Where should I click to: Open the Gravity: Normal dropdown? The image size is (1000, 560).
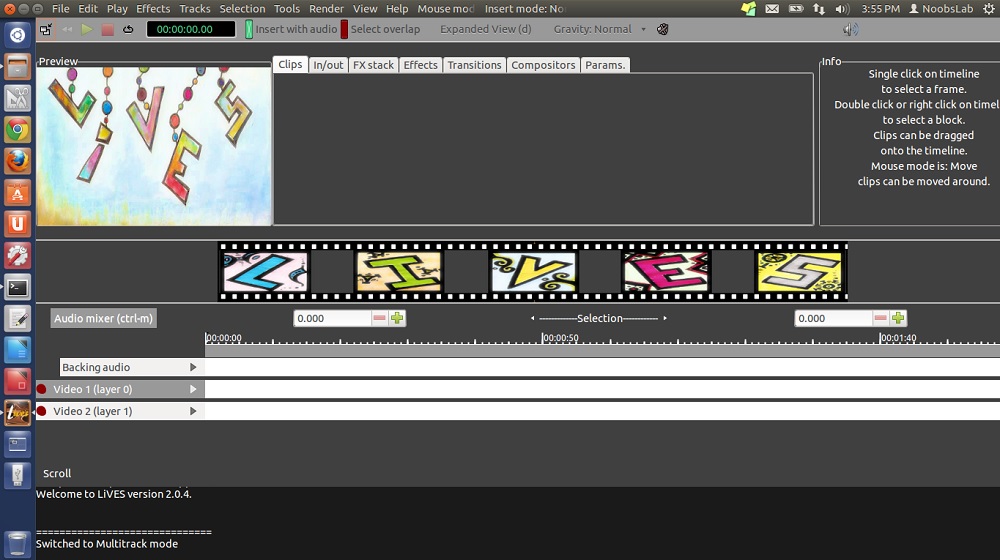coord(599,29)
